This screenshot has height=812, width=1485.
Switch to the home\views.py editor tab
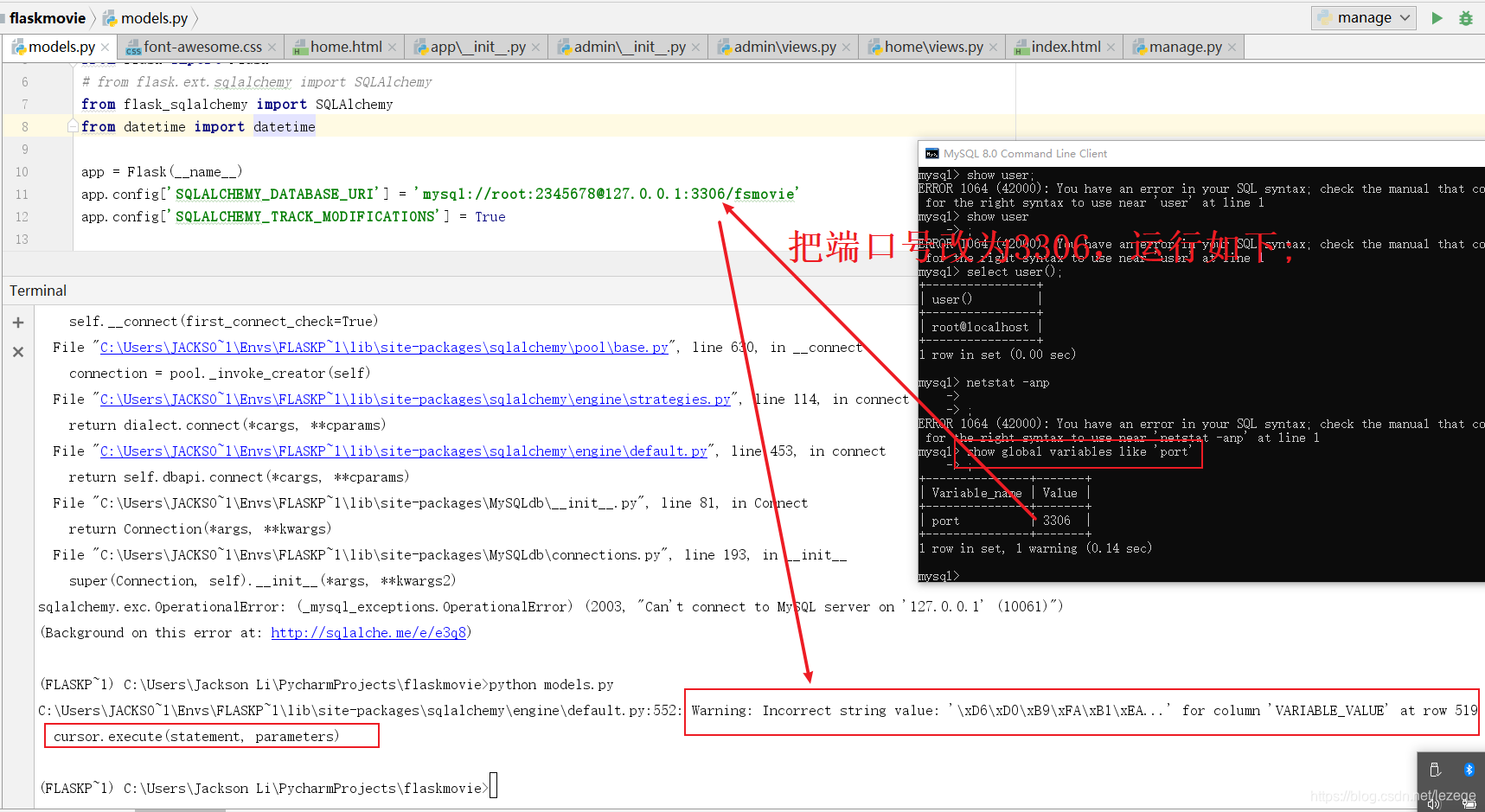click(932, 47)
